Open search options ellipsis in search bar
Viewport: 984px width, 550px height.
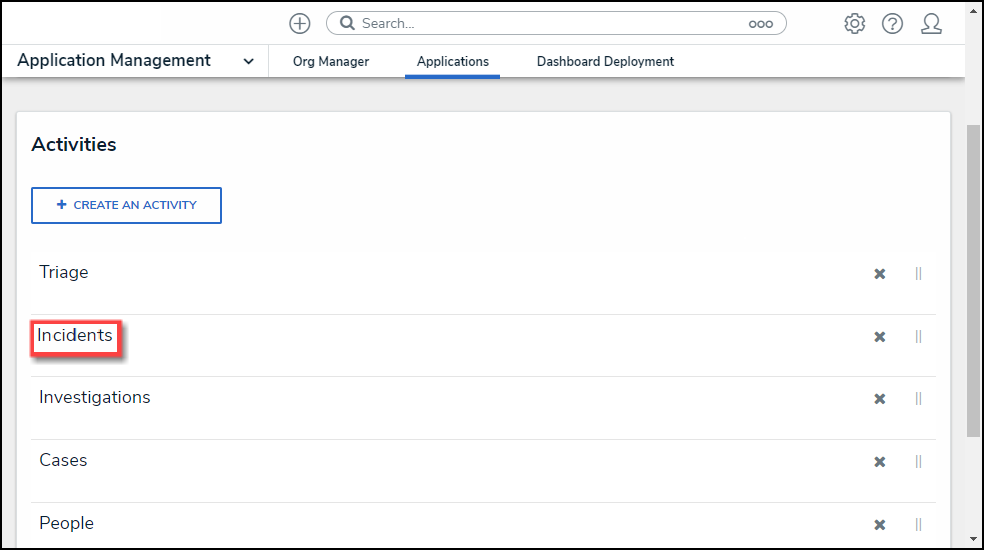pos(760,24)
